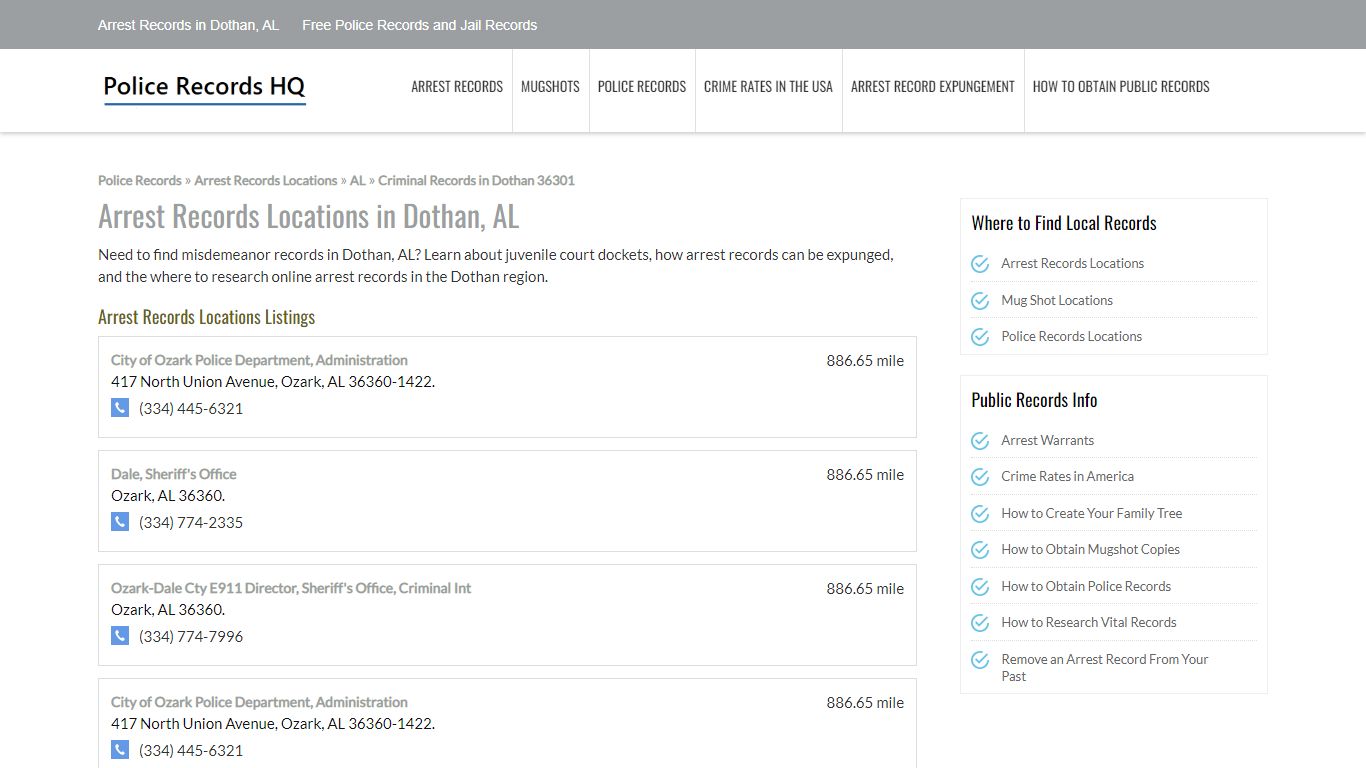Click the checkmark icon next to How to Create Your Family Tree
The height and width of the screenshot is (768, 1366).
[980, 514]
